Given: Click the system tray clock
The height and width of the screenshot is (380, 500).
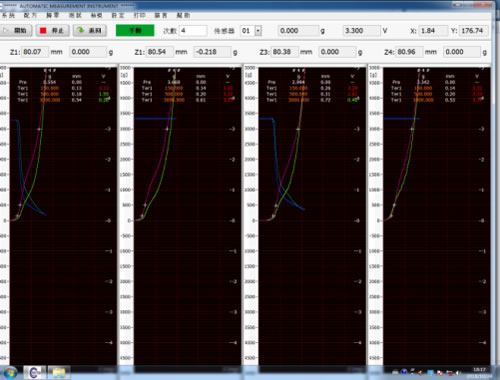Looking at the screenshot, I should point(479,373).
